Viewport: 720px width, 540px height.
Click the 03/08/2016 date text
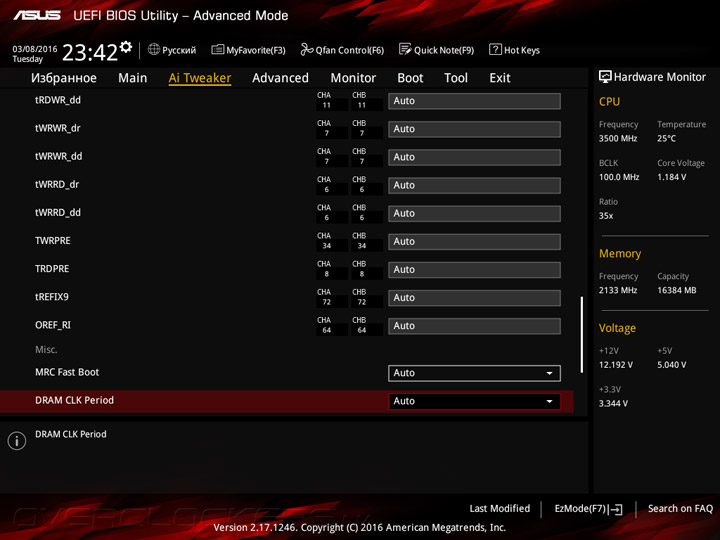[x=35, y=49]
